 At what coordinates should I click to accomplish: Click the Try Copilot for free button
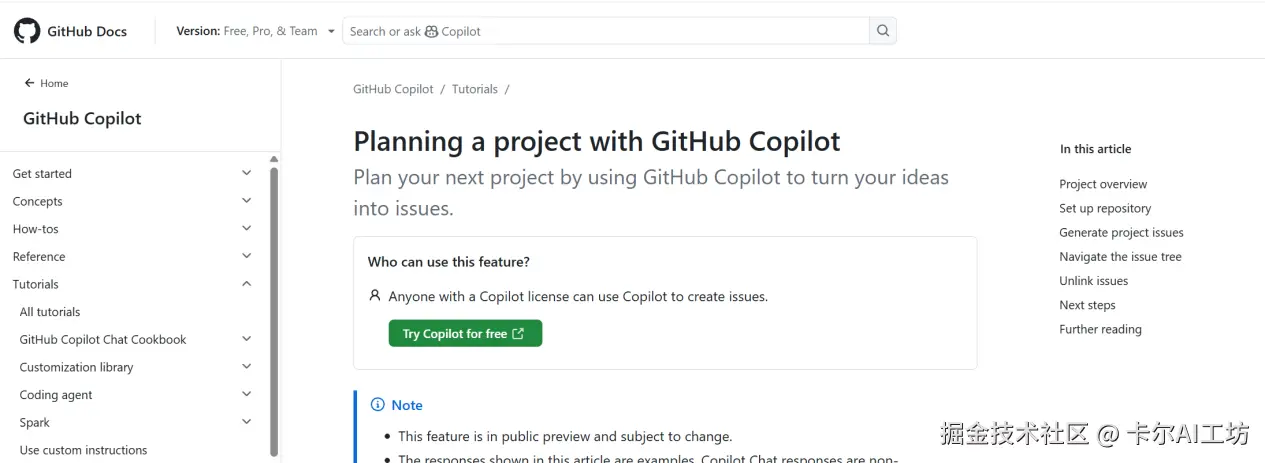465,334
